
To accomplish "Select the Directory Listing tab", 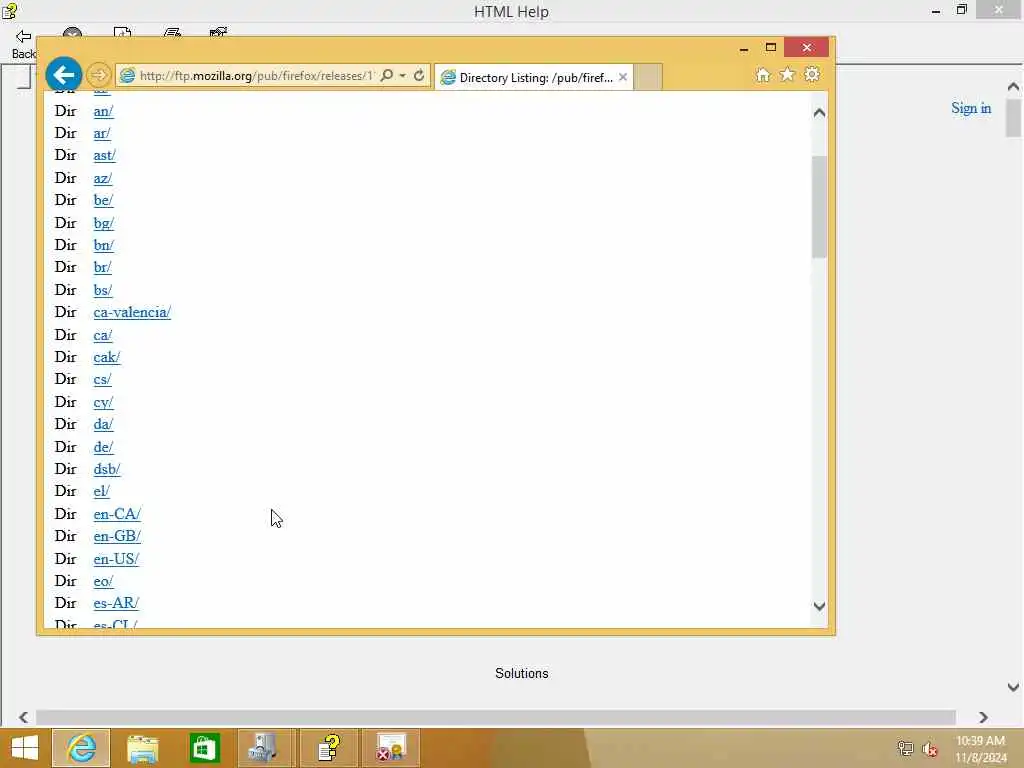I will (x=534, y=78).
